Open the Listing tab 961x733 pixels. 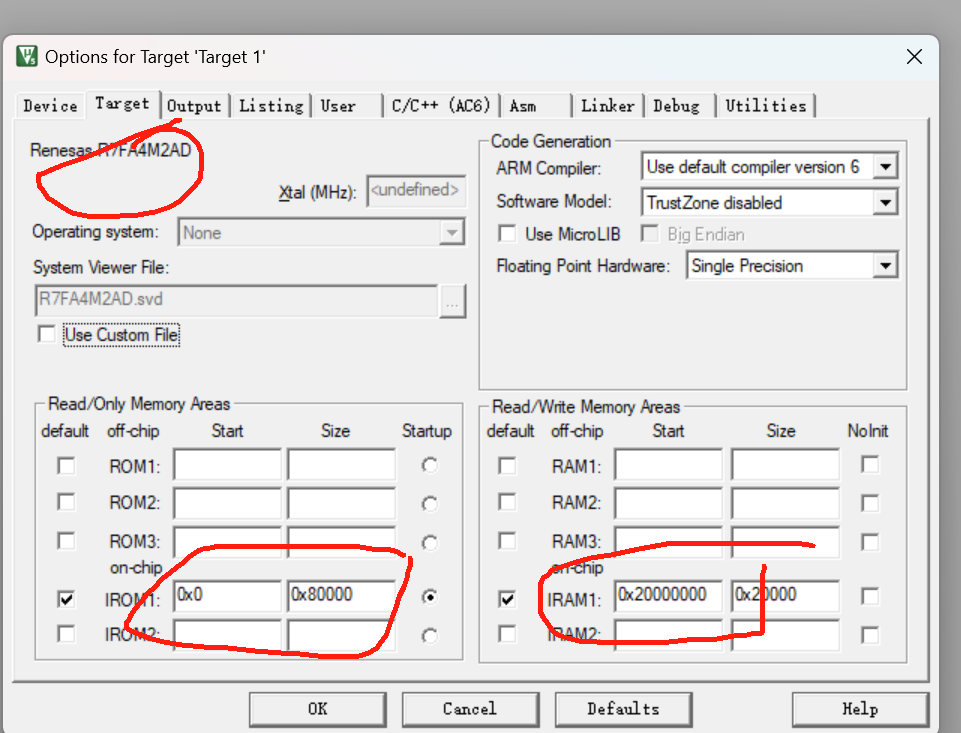(x=271, y=106)
